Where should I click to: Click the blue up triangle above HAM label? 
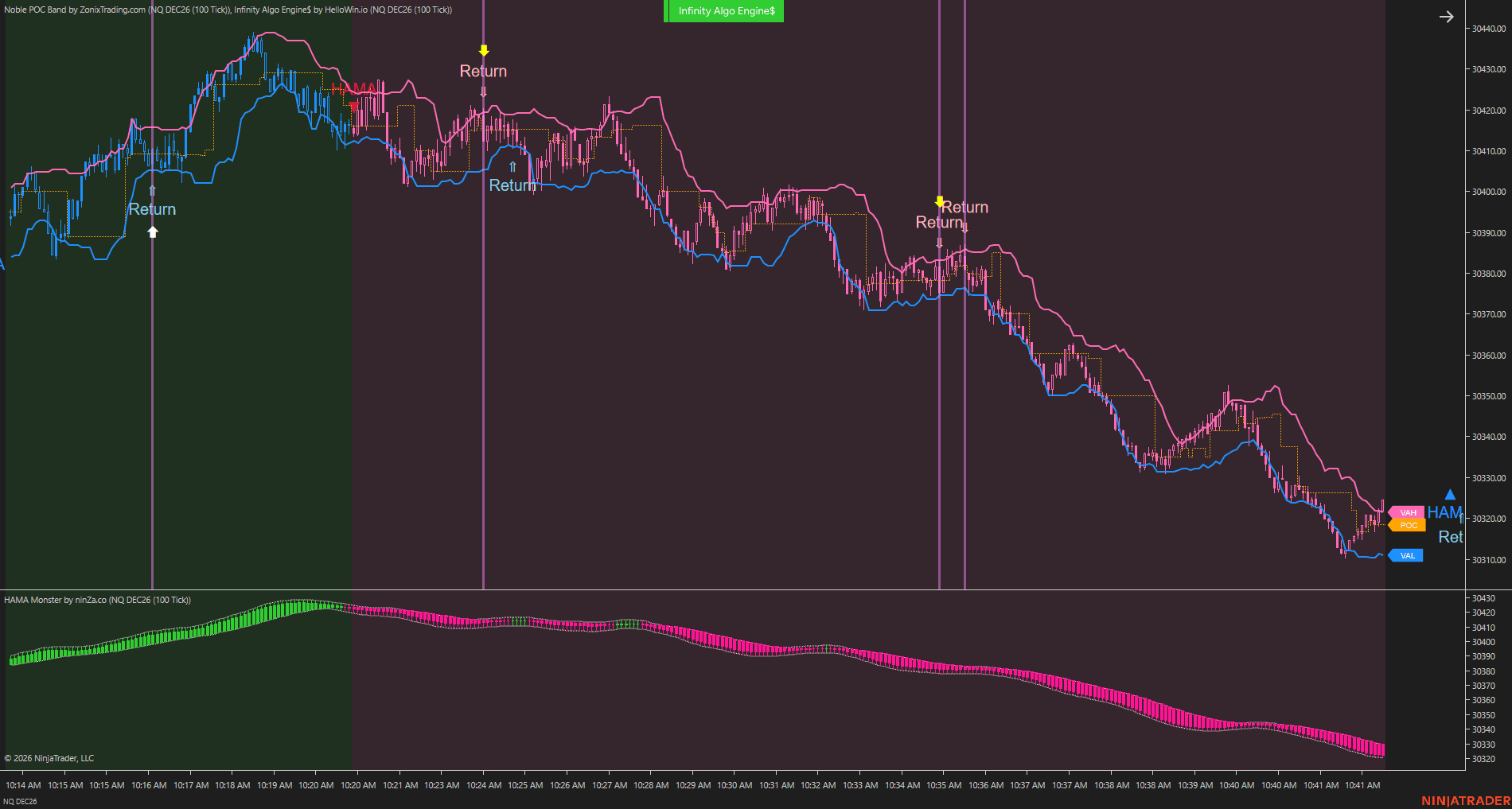(x=1450, y=494)
